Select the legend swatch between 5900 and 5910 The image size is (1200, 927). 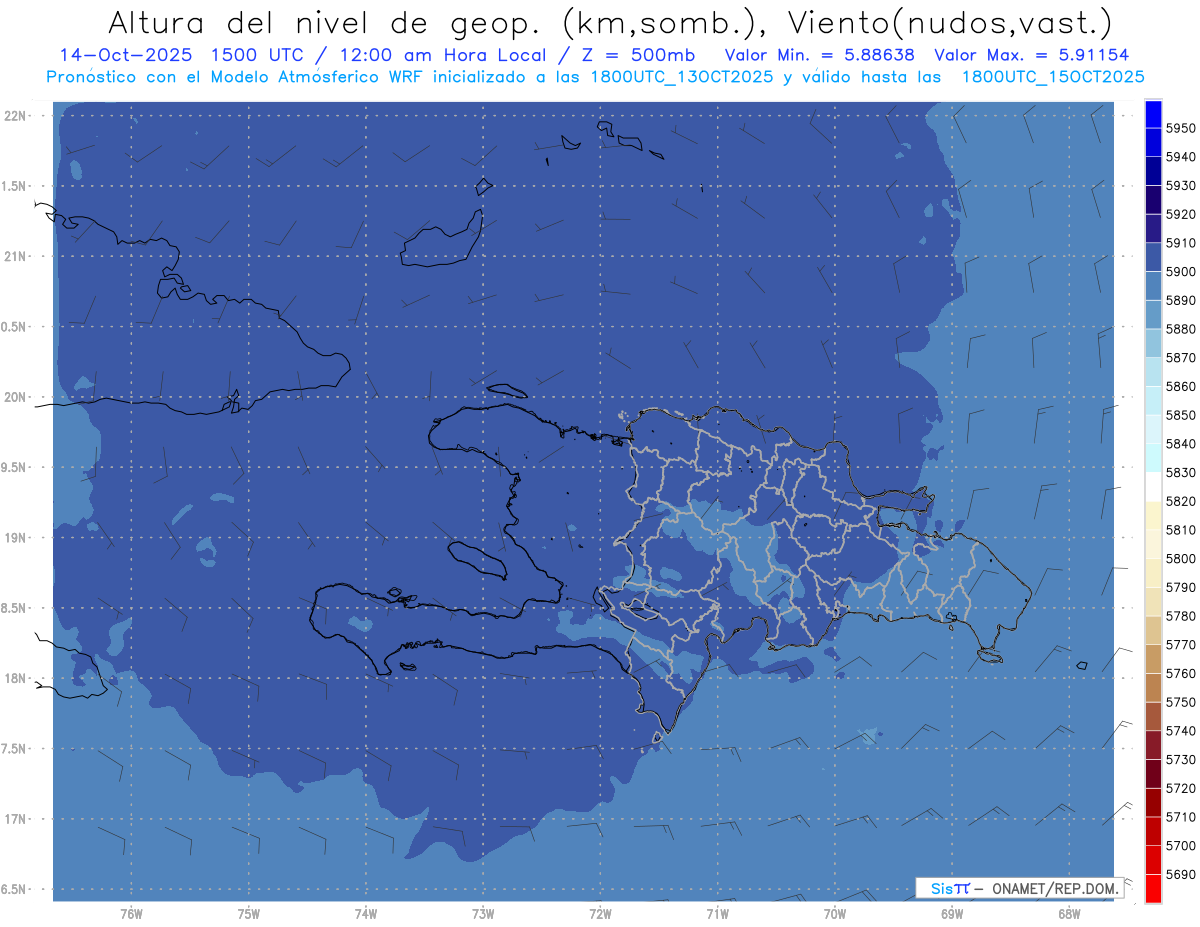tap(1153, 257)
